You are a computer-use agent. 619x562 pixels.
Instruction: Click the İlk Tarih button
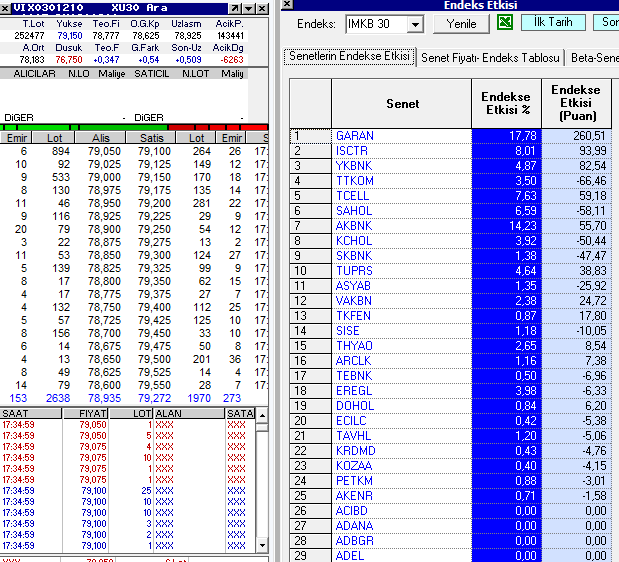(552, 22)
